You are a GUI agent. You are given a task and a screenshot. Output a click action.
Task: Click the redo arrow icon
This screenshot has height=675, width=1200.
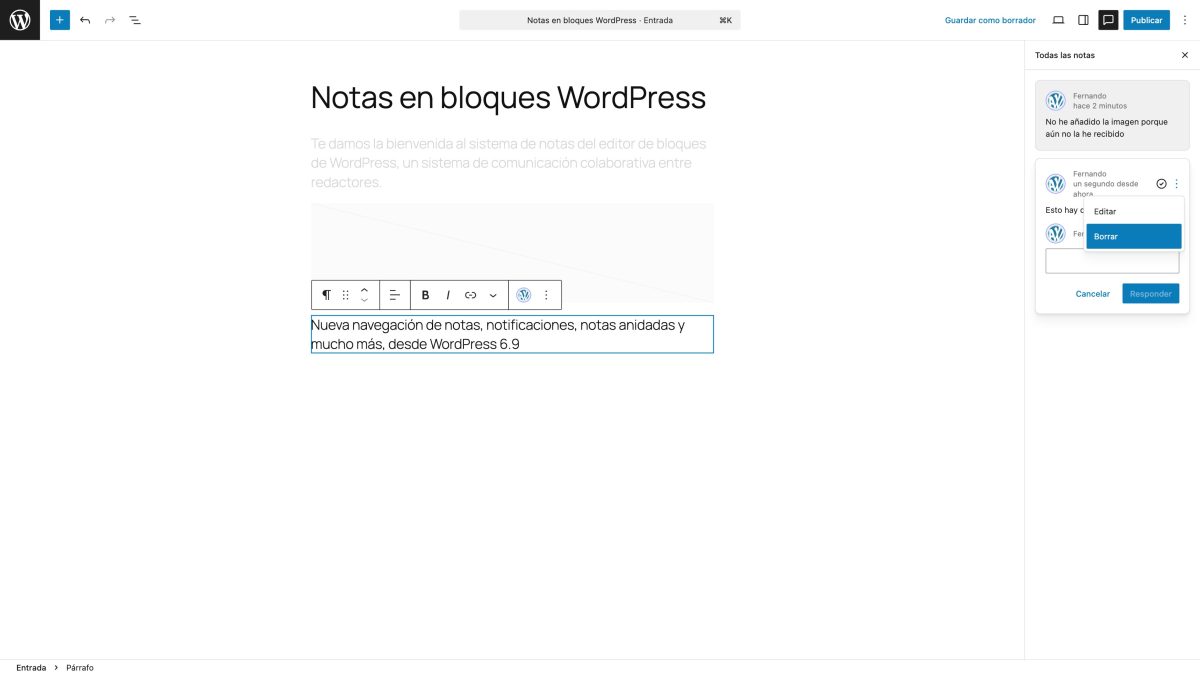click(109, 19)
